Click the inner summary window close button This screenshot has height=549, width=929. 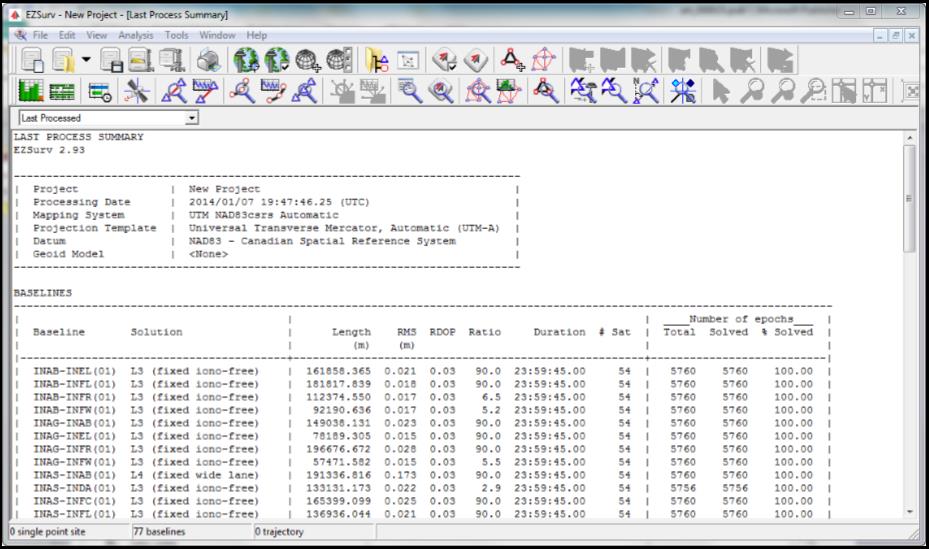[911, 36]
